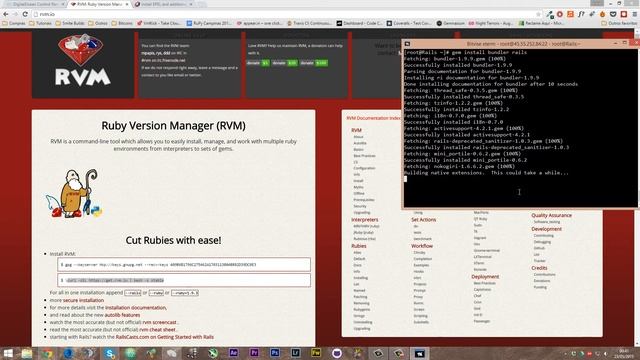
Task: Open the Gemnasium bookmark
Action: (x=451, y=23)
